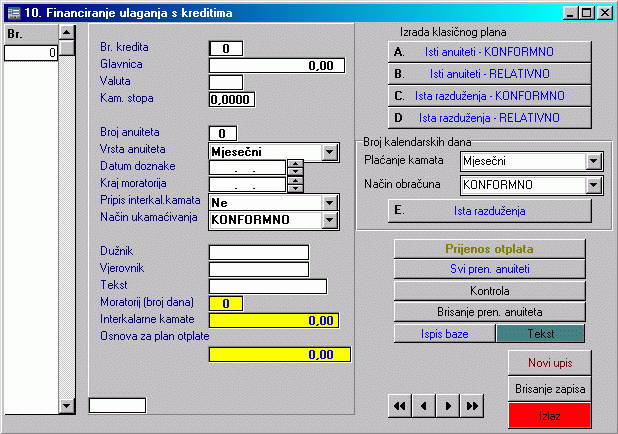Click Brisanje pren. anuiteta button
The height and width of the screenshot is (434, 618).
pyautogui.click(x=490, y=312)
